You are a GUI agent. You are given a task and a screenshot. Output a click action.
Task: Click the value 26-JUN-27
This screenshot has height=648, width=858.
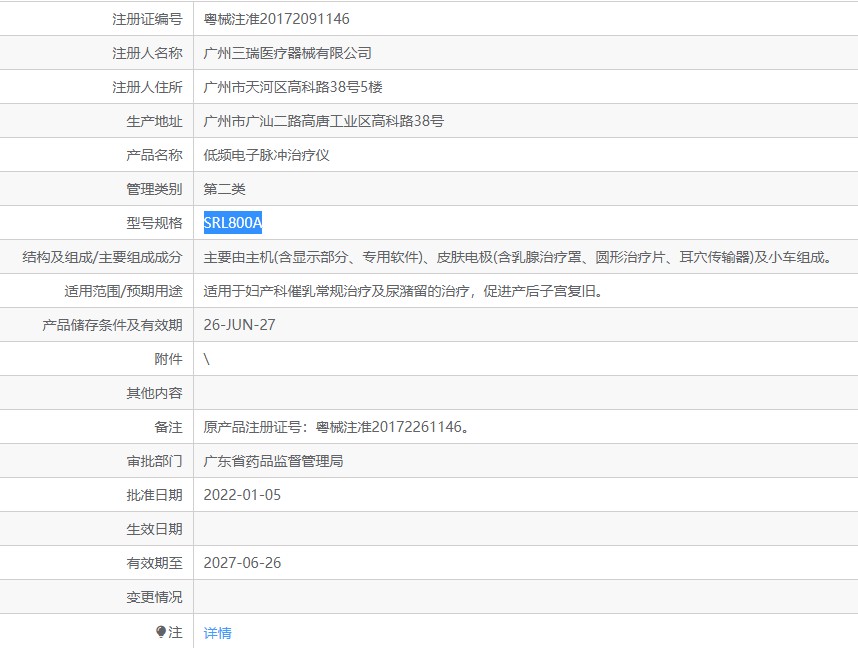point(239,325)
